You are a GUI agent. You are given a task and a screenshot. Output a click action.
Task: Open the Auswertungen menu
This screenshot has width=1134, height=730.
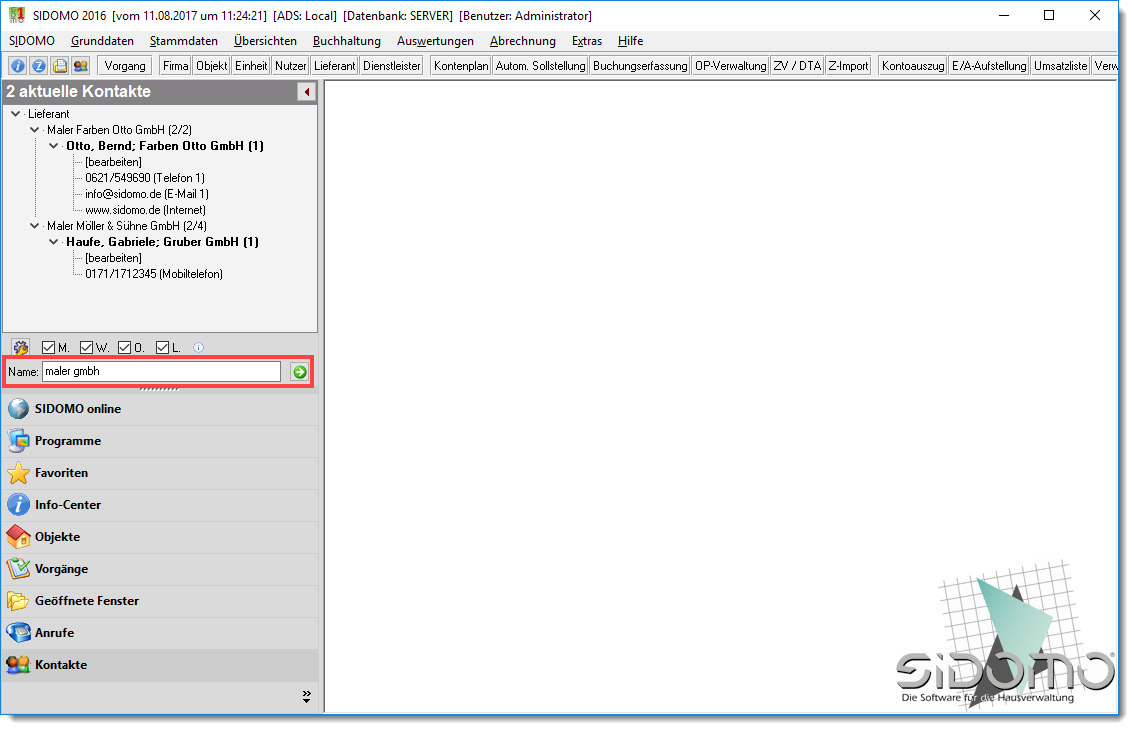pyautogui.click(x=435, y=41)
